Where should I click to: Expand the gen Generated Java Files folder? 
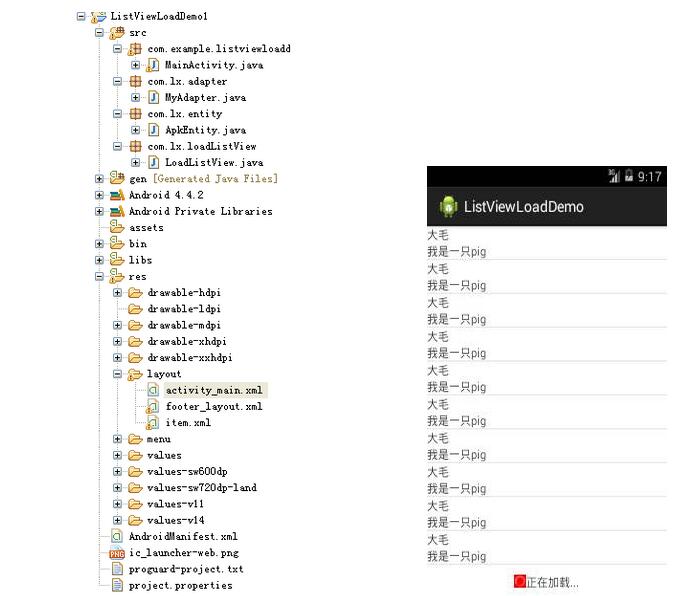pyautogui.click(x=100, y=179)
